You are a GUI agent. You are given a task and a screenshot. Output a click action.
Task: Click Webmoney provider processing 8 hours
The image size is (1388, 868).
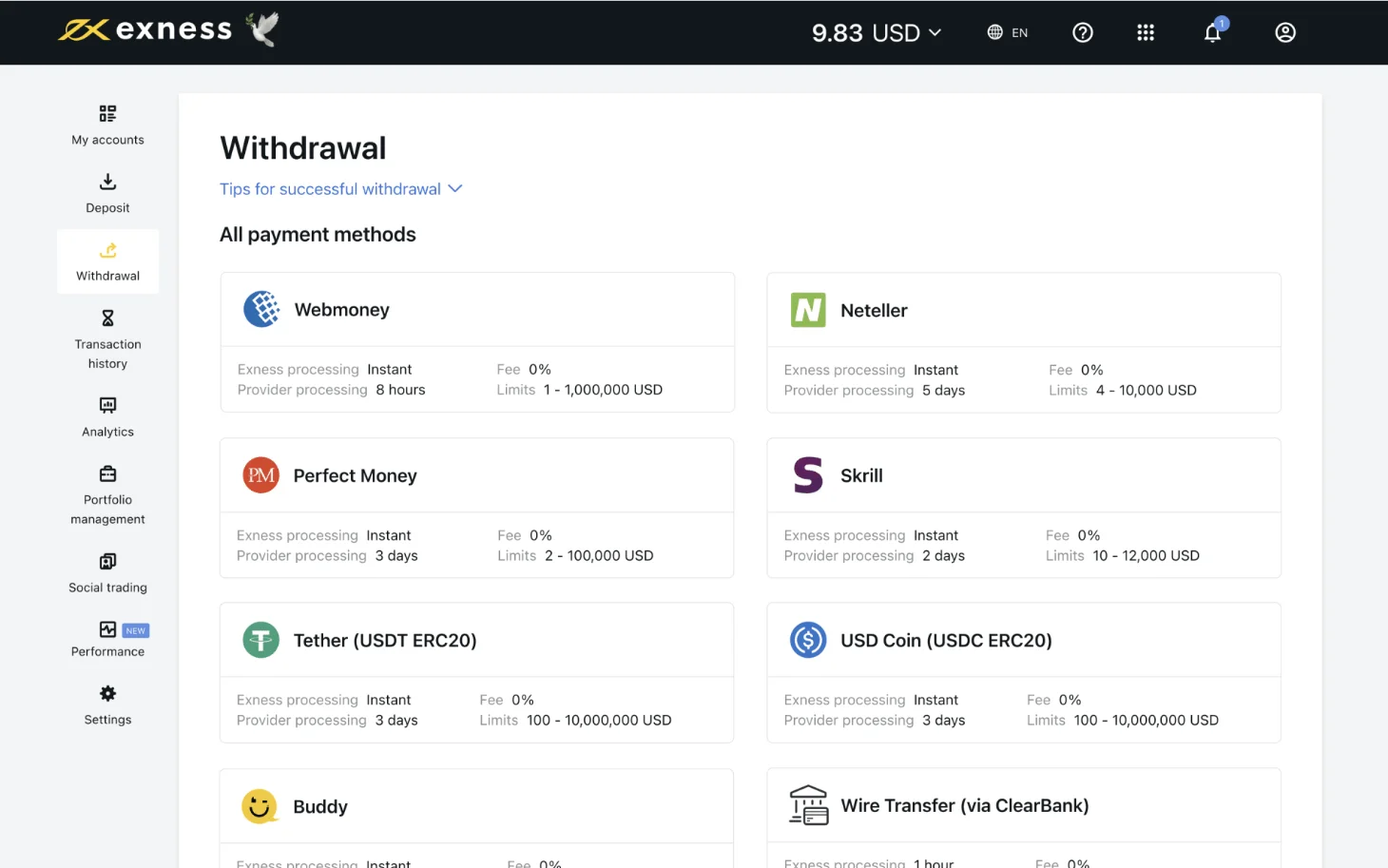(x=332, y=390)
